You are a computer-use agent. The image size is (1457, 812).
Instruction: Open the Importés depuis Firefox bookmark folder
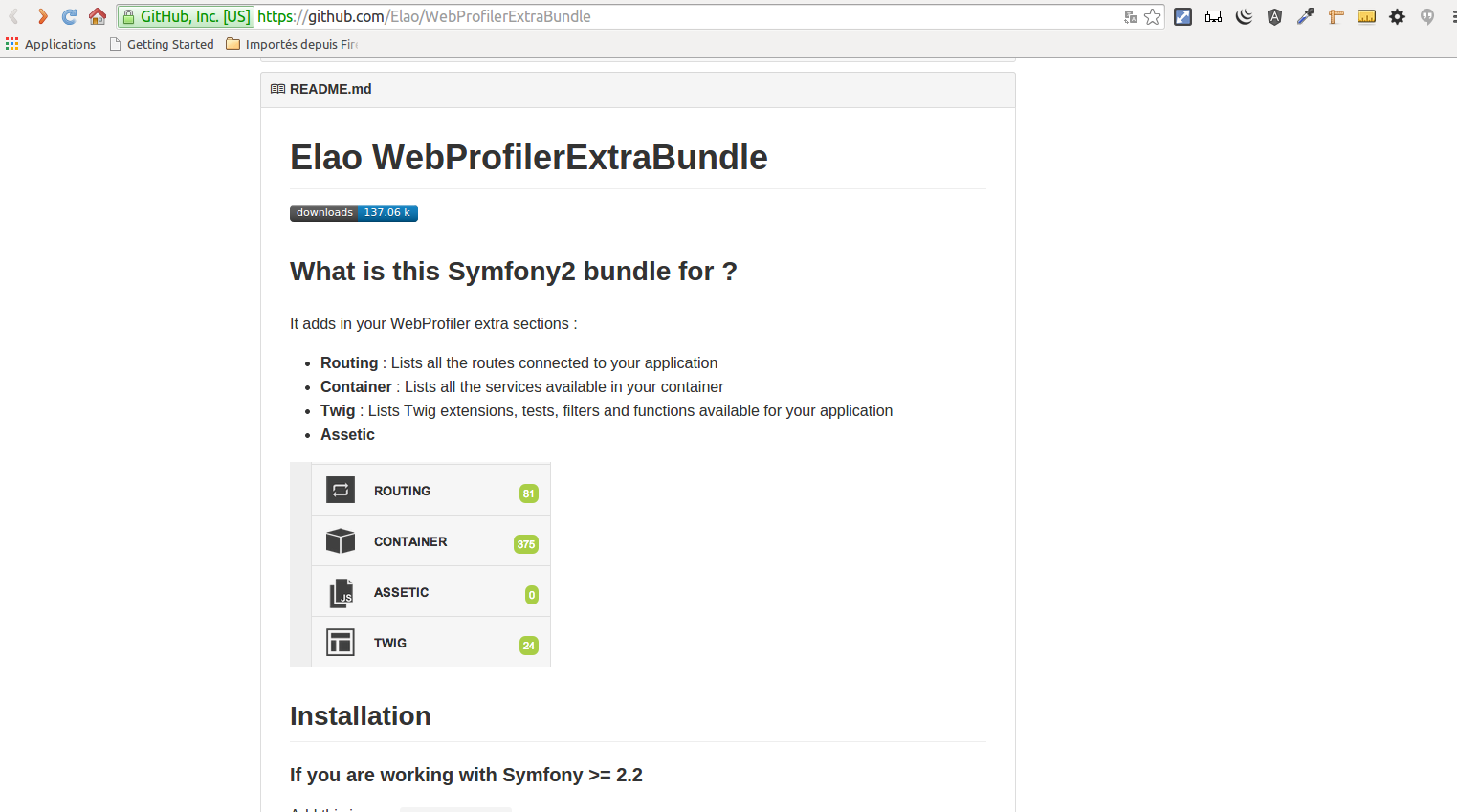pyautogui.click(x=292, y=44)
